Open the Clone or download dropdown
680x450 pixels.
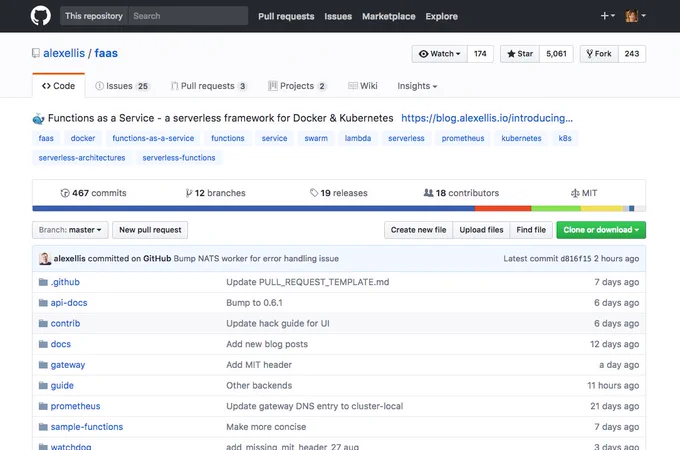click(601, 230)
